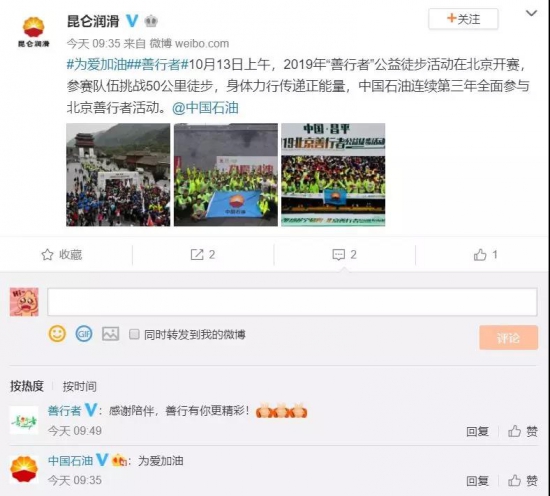Open the @中国石油 mention link
550x496 pixels.
click(x=205, y=108)
